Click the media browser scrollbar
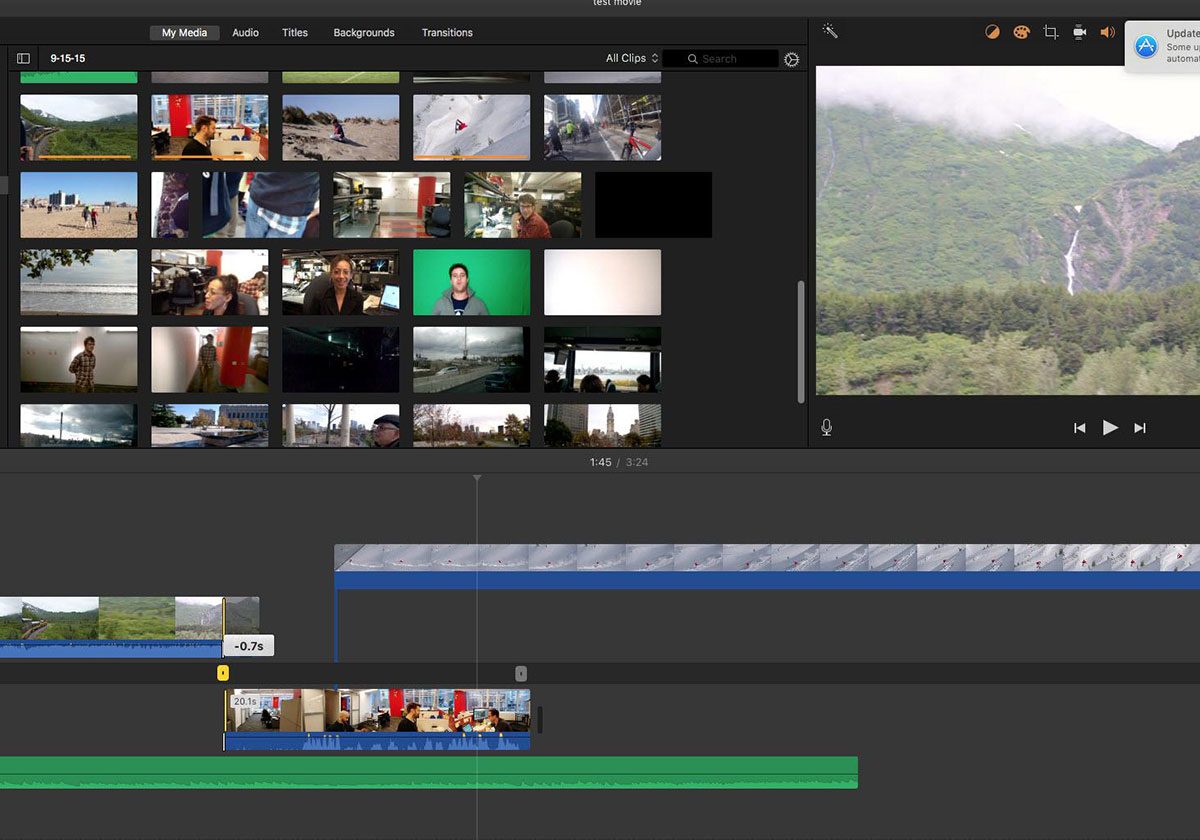Screen dimensions: 1200x840 (x=800, y=342)
